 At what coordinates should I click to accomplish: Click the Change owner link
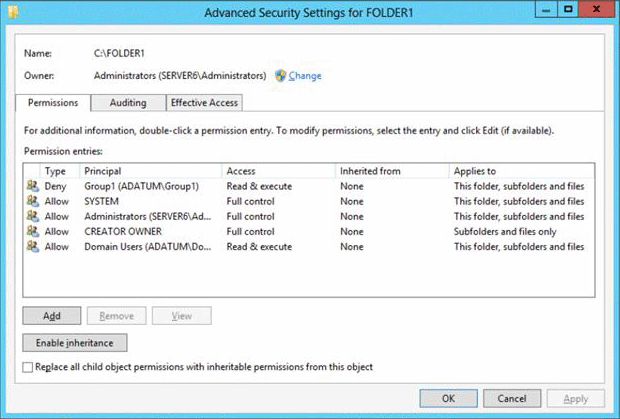coord(305,76)
